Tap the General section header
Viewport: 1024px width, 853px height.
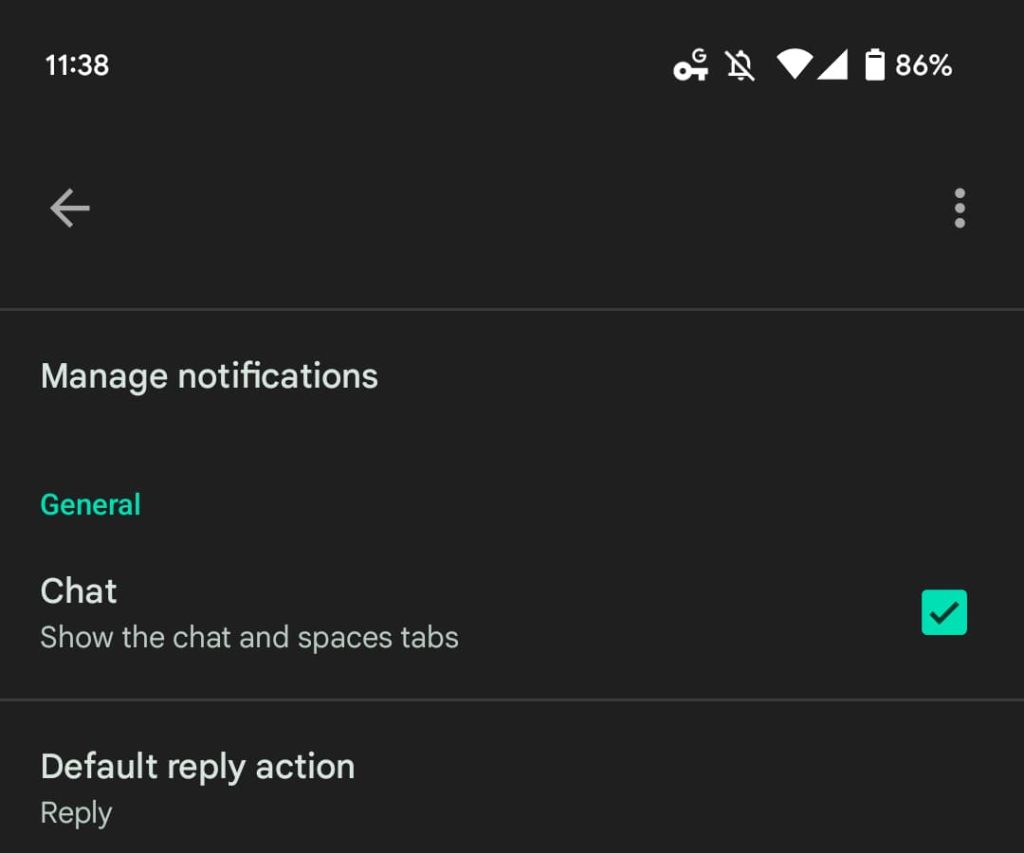pyautogui.click(x=90, y=504)
